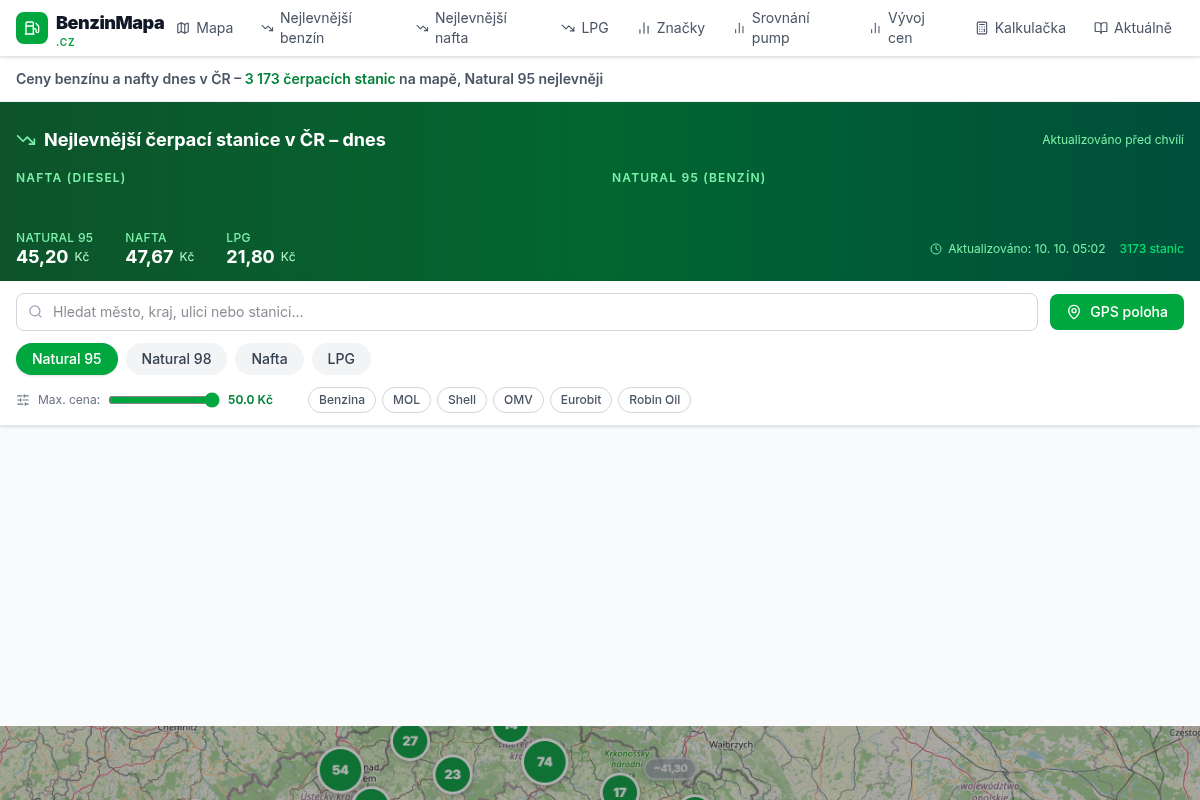Navigate to Srovnání pump

786,28
